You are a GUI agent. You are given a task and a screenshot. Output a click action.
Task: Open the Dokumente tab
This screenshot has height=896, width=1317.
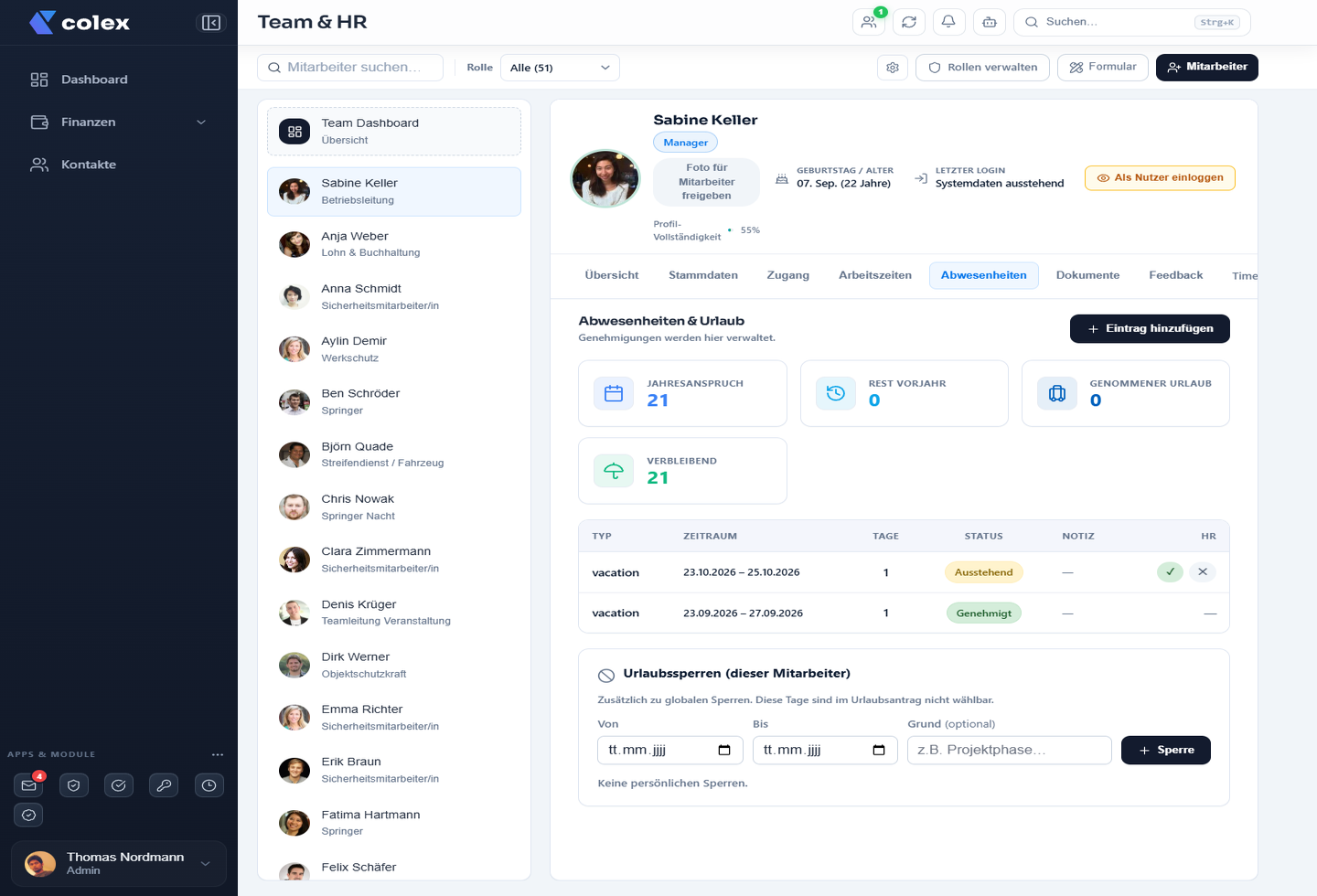click(x=1087, y=275)
